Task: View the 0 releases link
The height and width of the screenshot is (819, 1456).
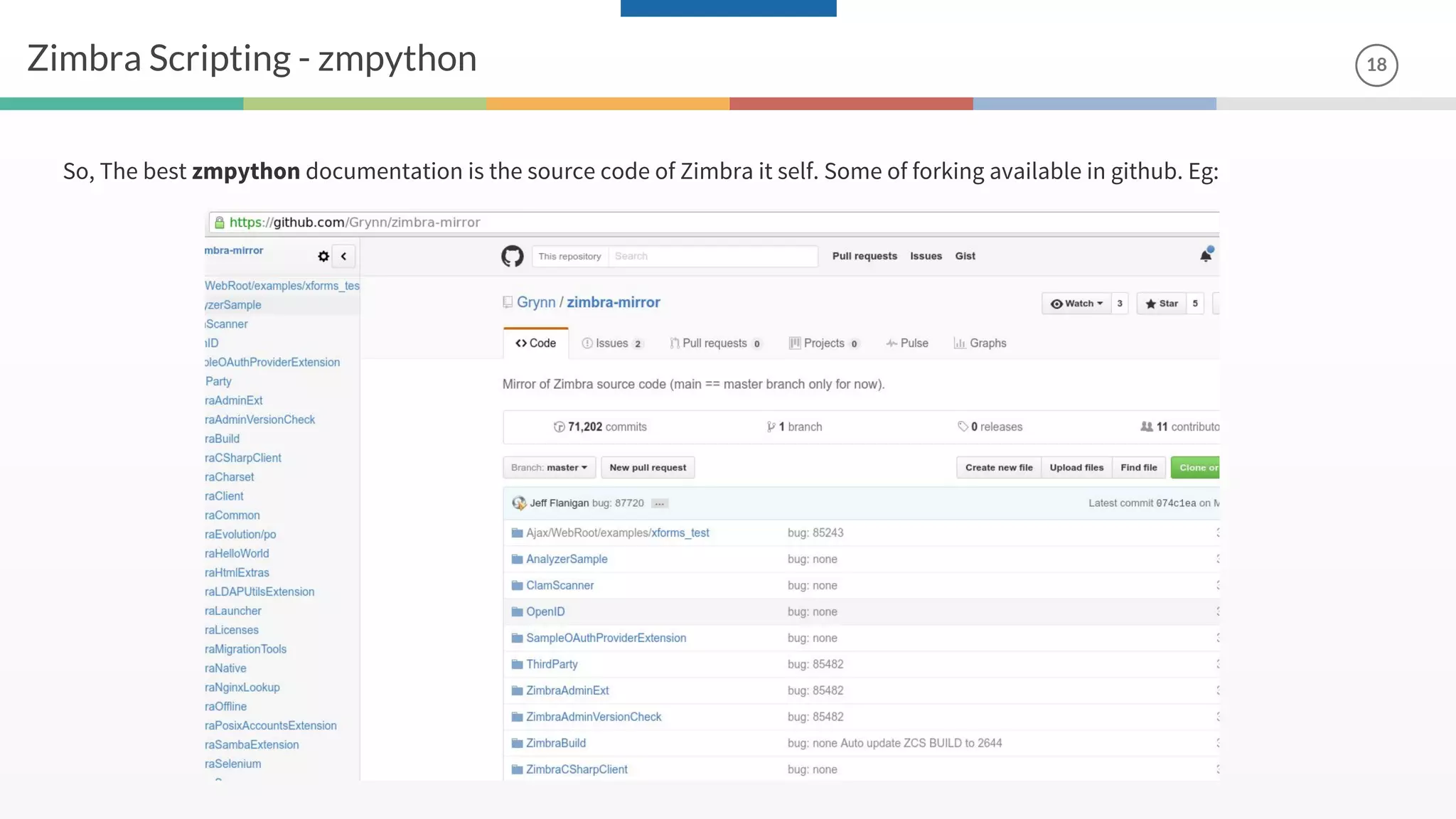Action: pyautogui.click(x=990, y=427)
